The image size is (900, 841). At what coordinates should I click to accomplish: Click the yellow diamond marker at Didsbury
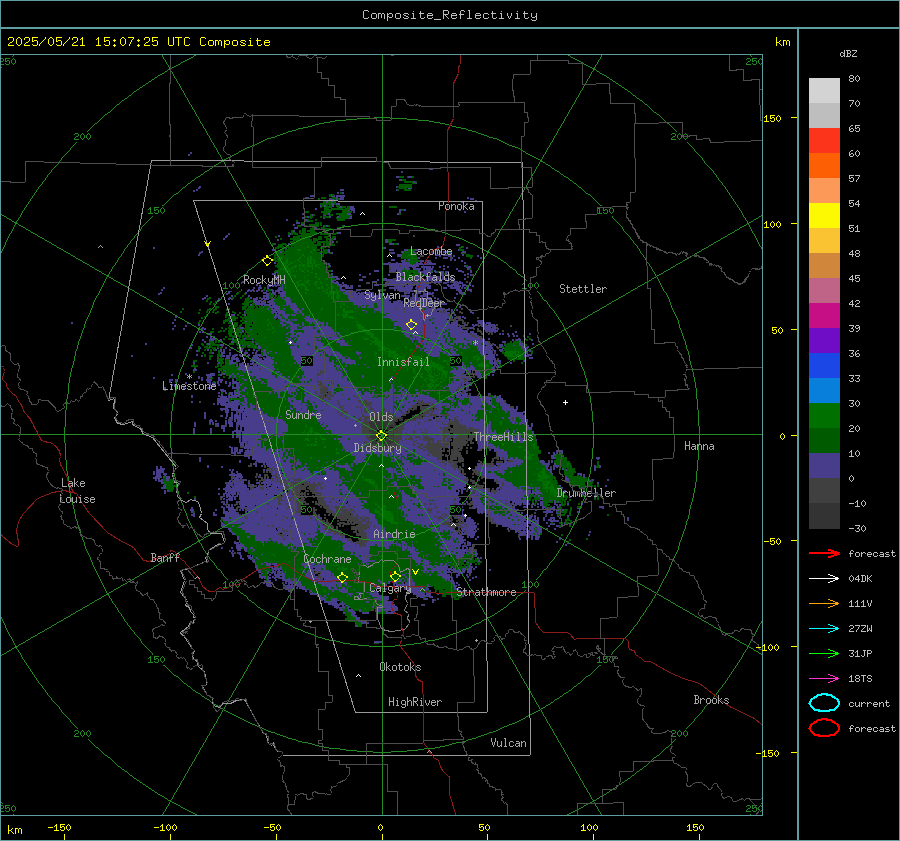click(x=381, y=435)
